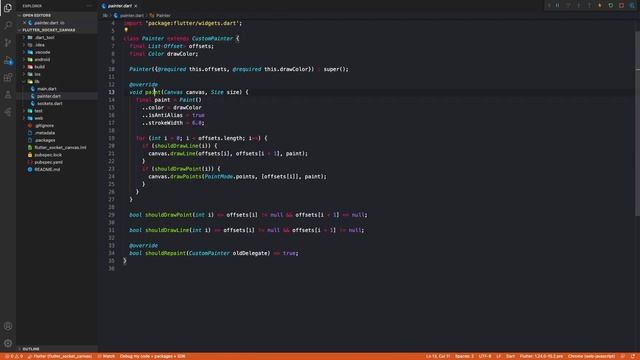Click the lightbulb code action icon

pyautogui.click(x=126, y=30)
